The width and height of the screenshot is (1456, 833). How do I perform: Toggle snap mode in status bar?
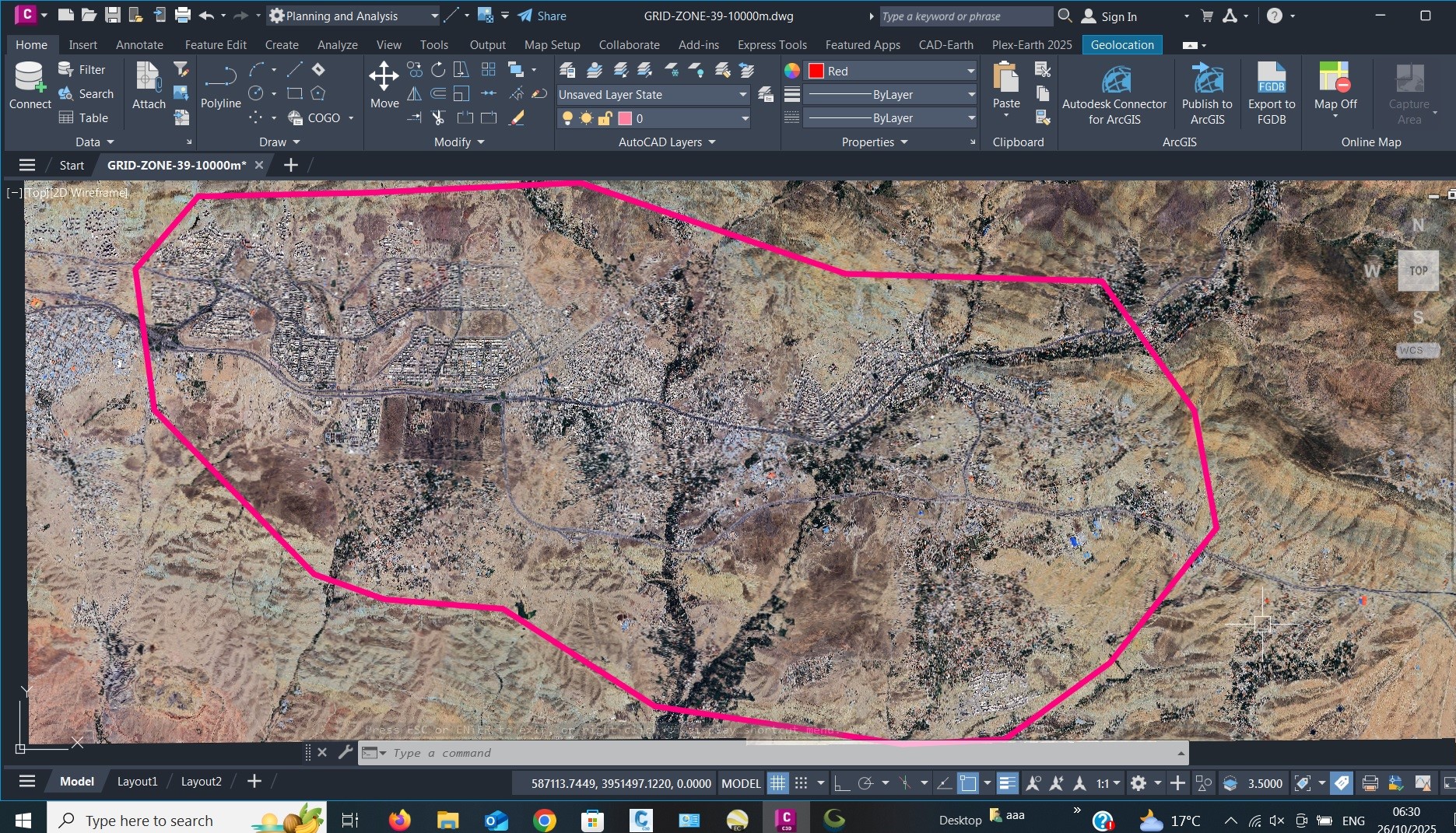[801, 783]
